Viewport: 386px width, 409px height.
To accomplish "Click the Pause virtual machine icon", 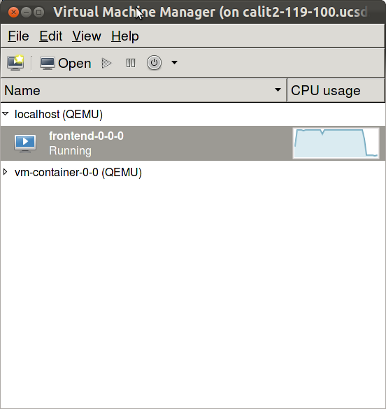I will [x=131, y=63].
